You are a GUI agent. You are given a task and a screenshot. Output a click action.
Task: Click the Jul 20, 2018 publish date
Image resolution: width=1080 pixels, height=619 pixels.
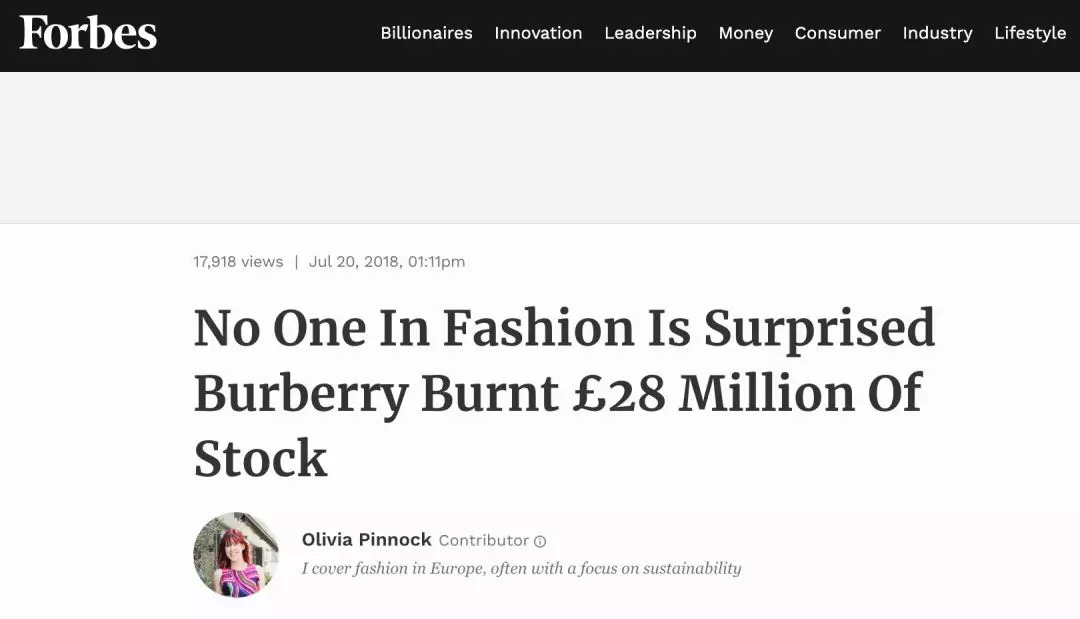tap(386, 262)
